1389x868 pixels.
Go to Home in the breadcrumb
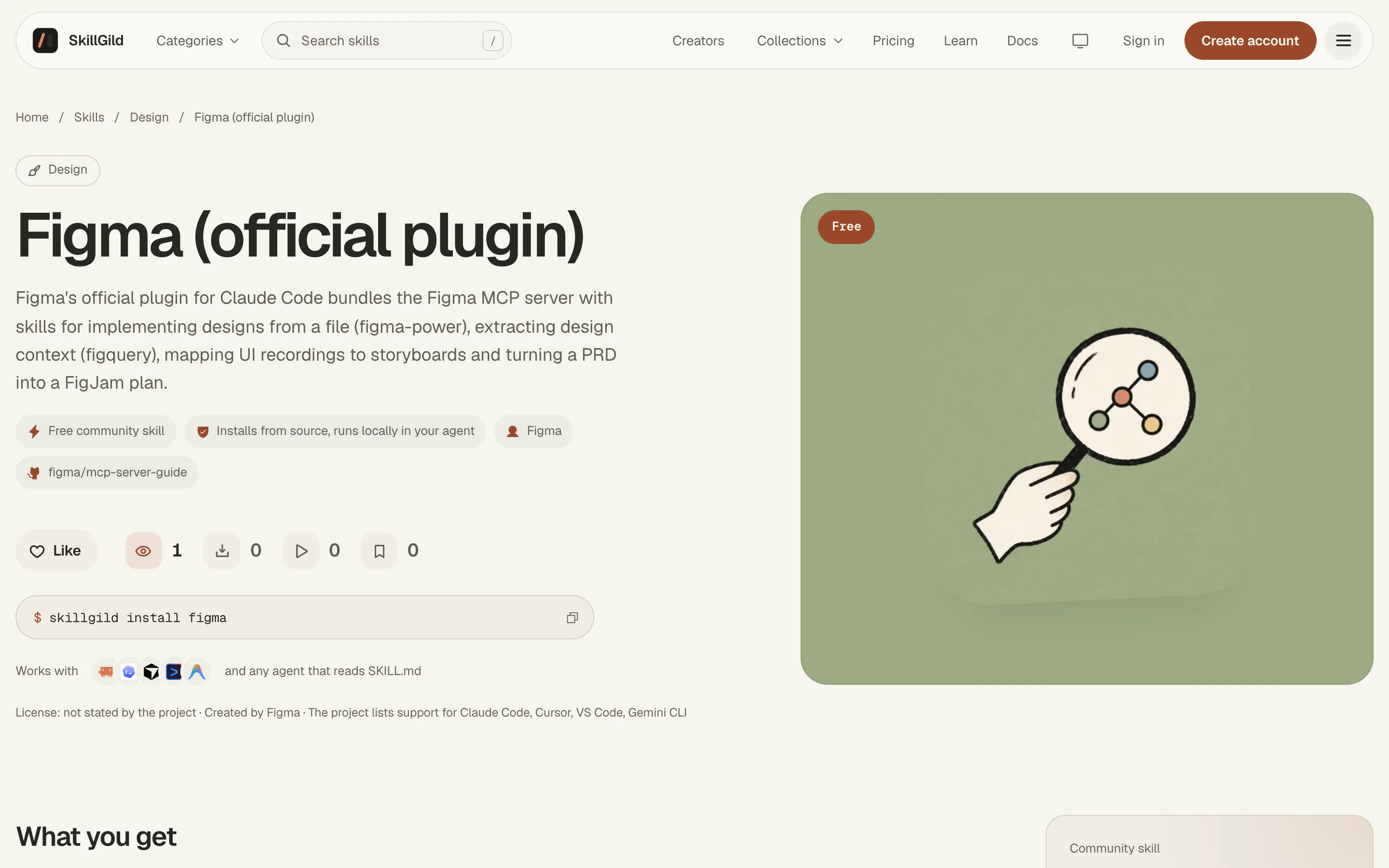(x=32, y=118)
